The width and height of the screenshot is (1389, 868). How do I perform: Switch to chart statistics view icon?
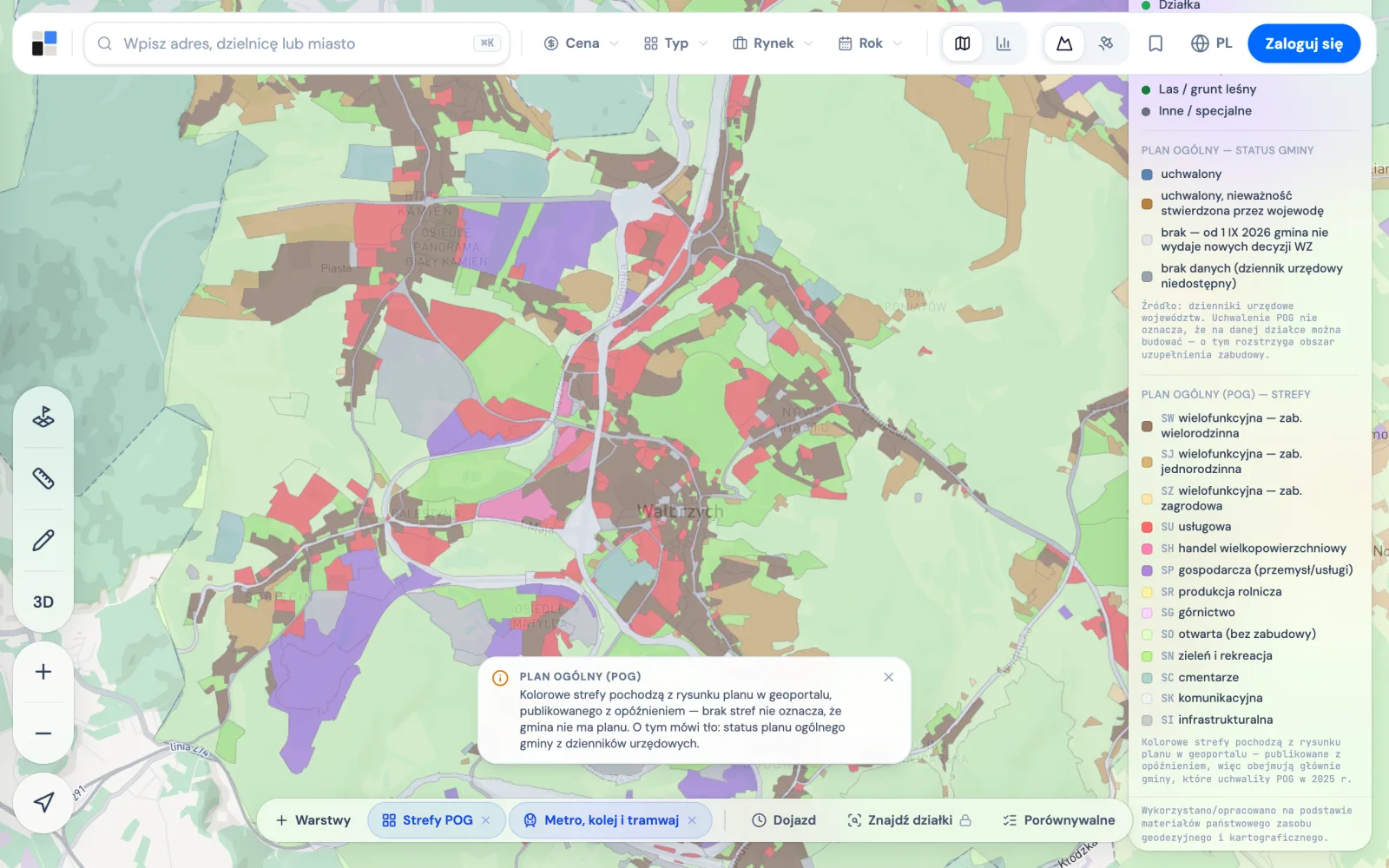coord(1004,43)
